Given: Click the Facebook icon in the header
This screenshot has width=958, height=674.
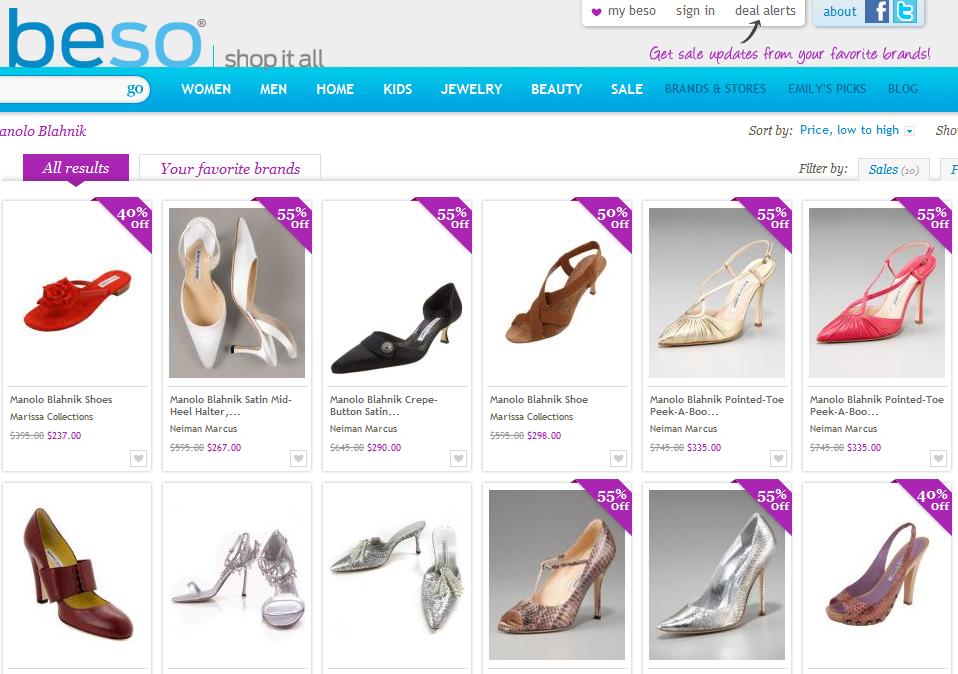Looking at the screenshot, I should point(877,12).
